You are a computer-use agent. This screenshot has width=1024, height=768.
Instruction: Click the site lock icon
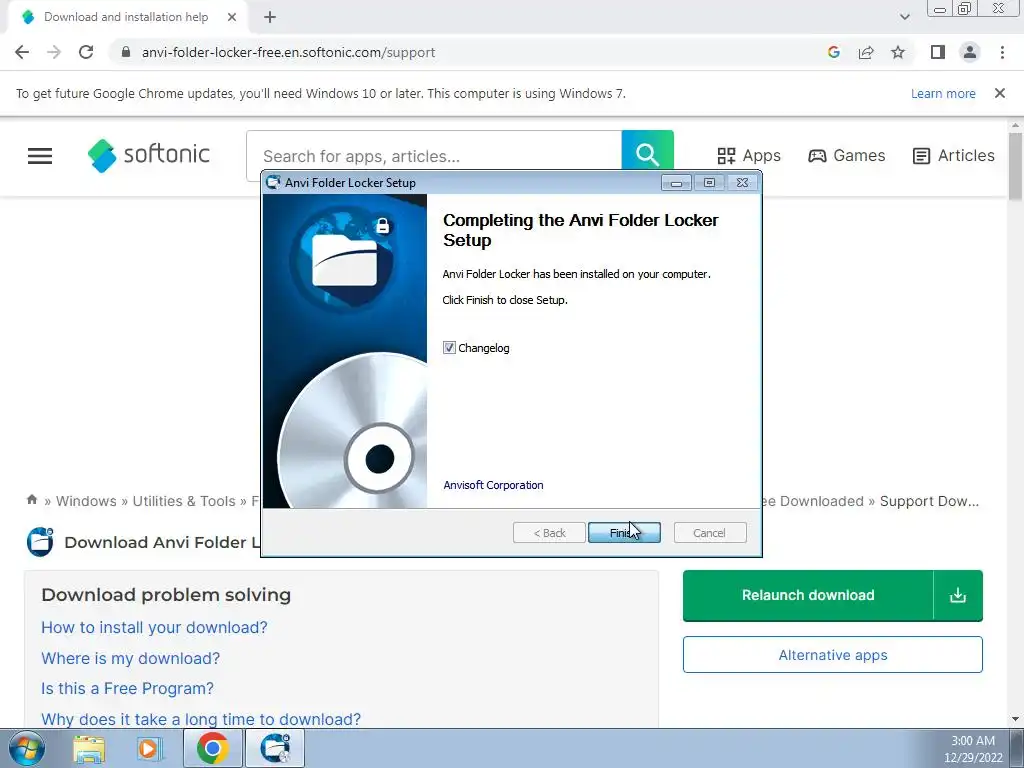point(126,52)
